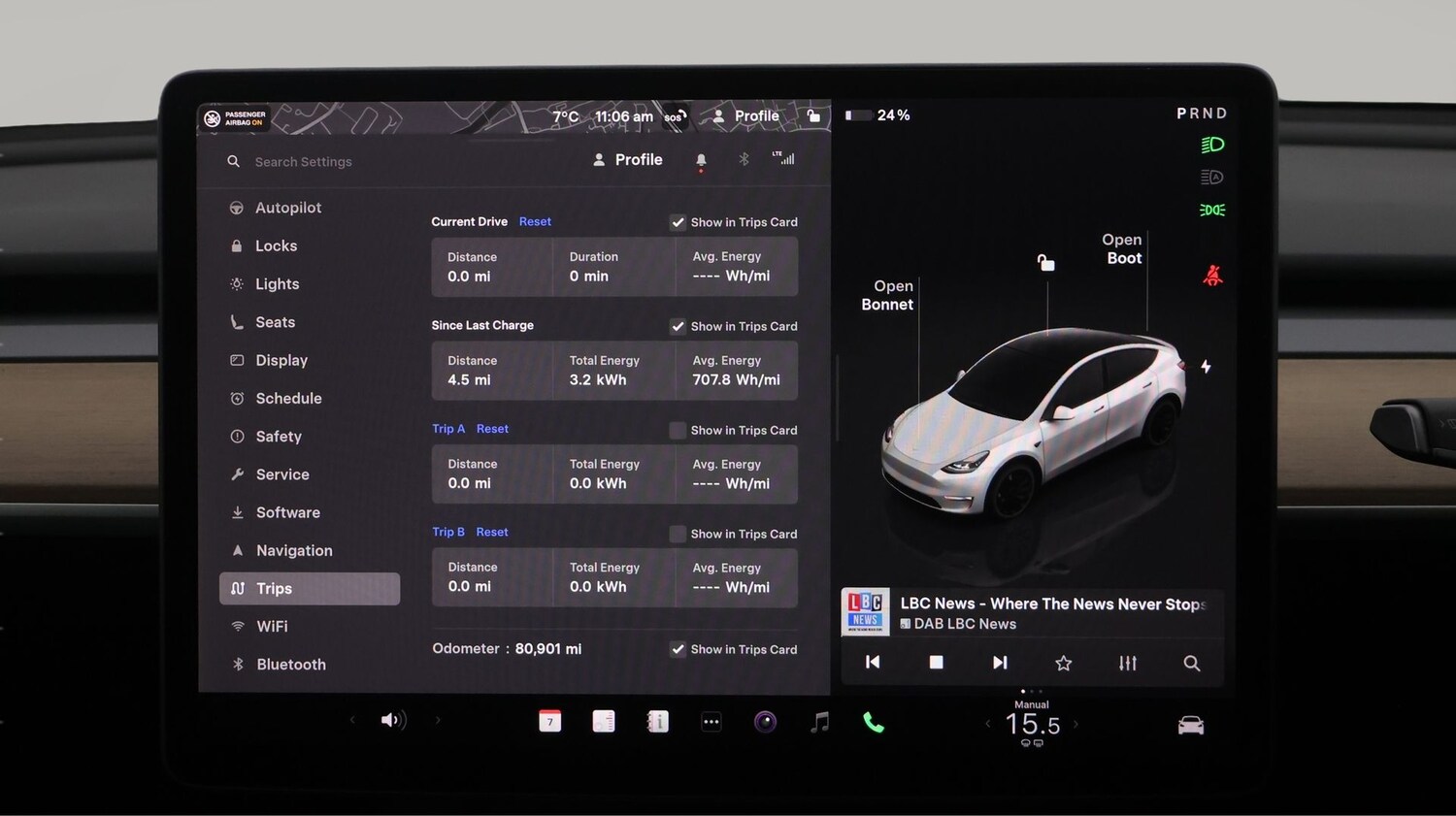
Task: Enable Show in Trips Card for Trip A
Action: [x=678, y=430]
